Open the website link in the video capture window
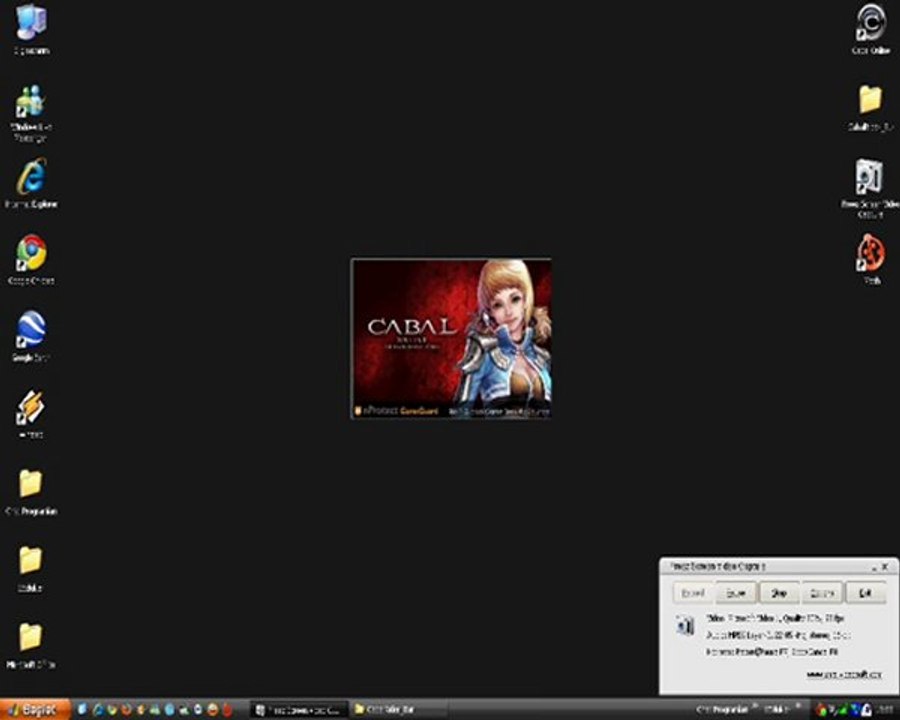This screenshot has width=900, height=720. point(844,674)
